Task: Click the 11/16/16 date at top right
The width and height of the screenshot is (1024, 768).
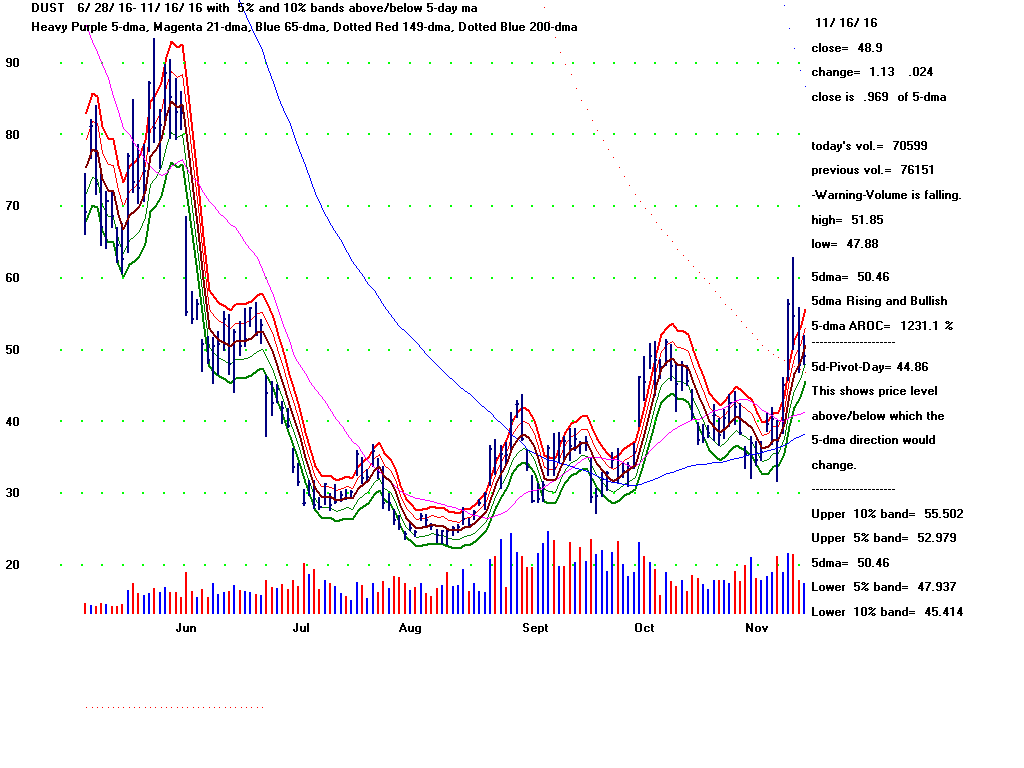Action: point(846,22)
